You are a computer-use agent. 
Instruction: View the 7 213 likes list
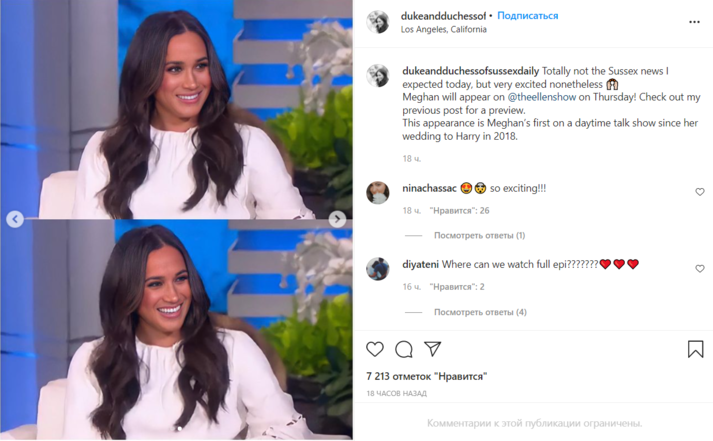pos(427,376)
